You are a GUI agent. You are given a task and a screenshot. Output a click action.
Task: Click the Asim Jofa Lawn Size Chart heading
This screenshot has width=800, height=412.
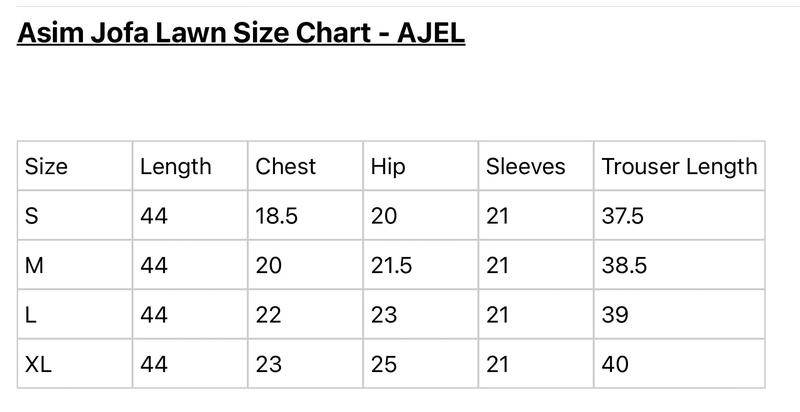tap(241, 33)
